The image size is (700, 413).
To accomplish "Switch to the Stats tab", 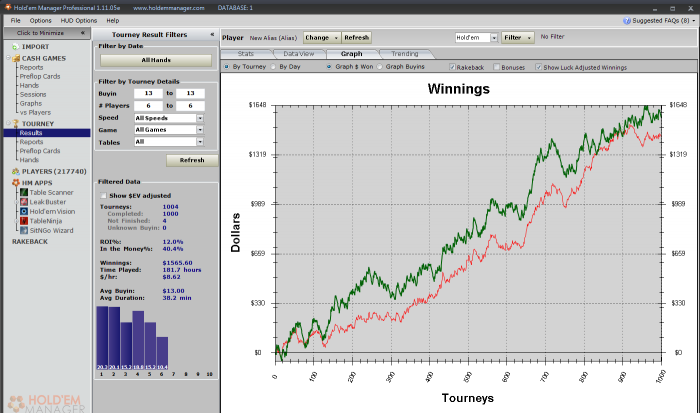I will tap(246, 54).
